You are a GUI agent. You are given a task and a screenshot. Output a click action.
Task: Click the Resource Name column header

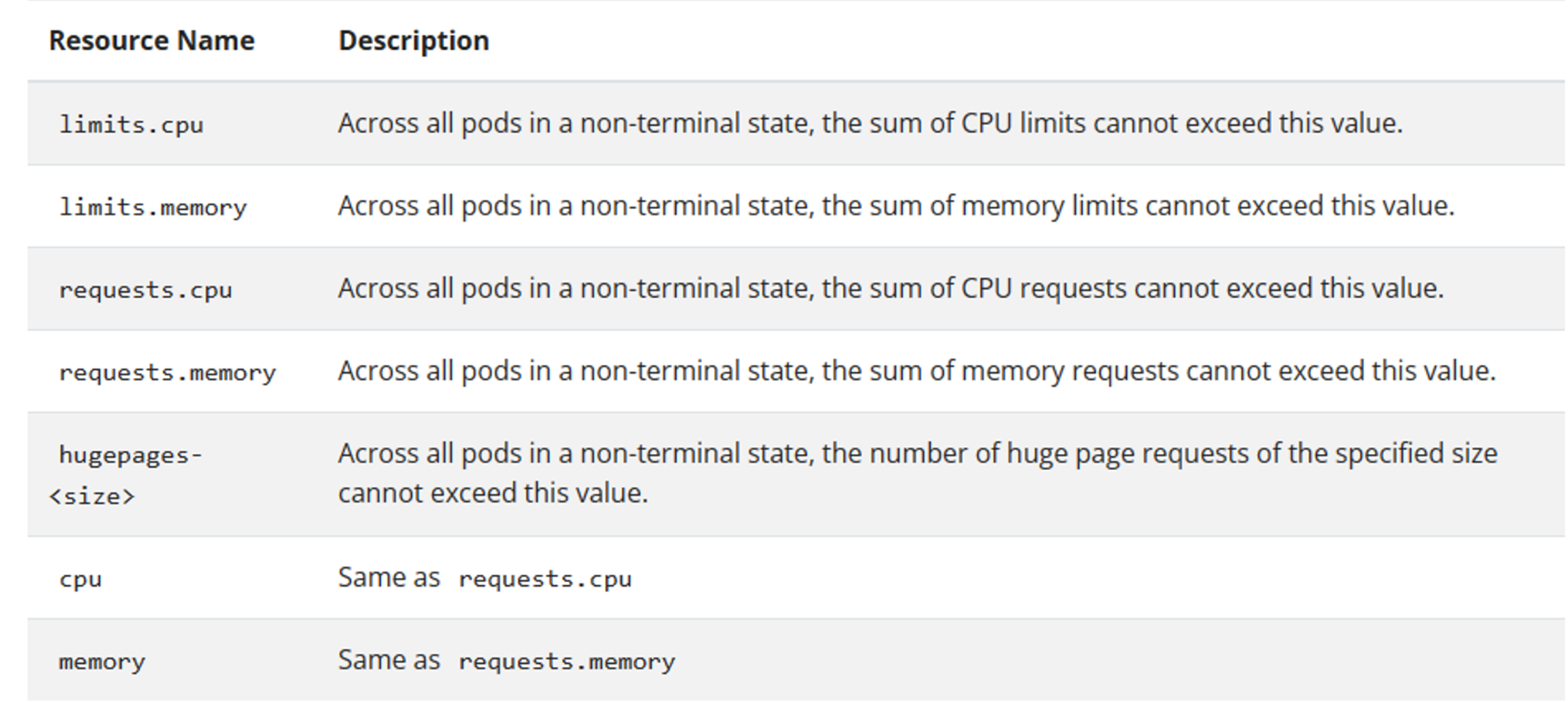[x=152, y=41]
